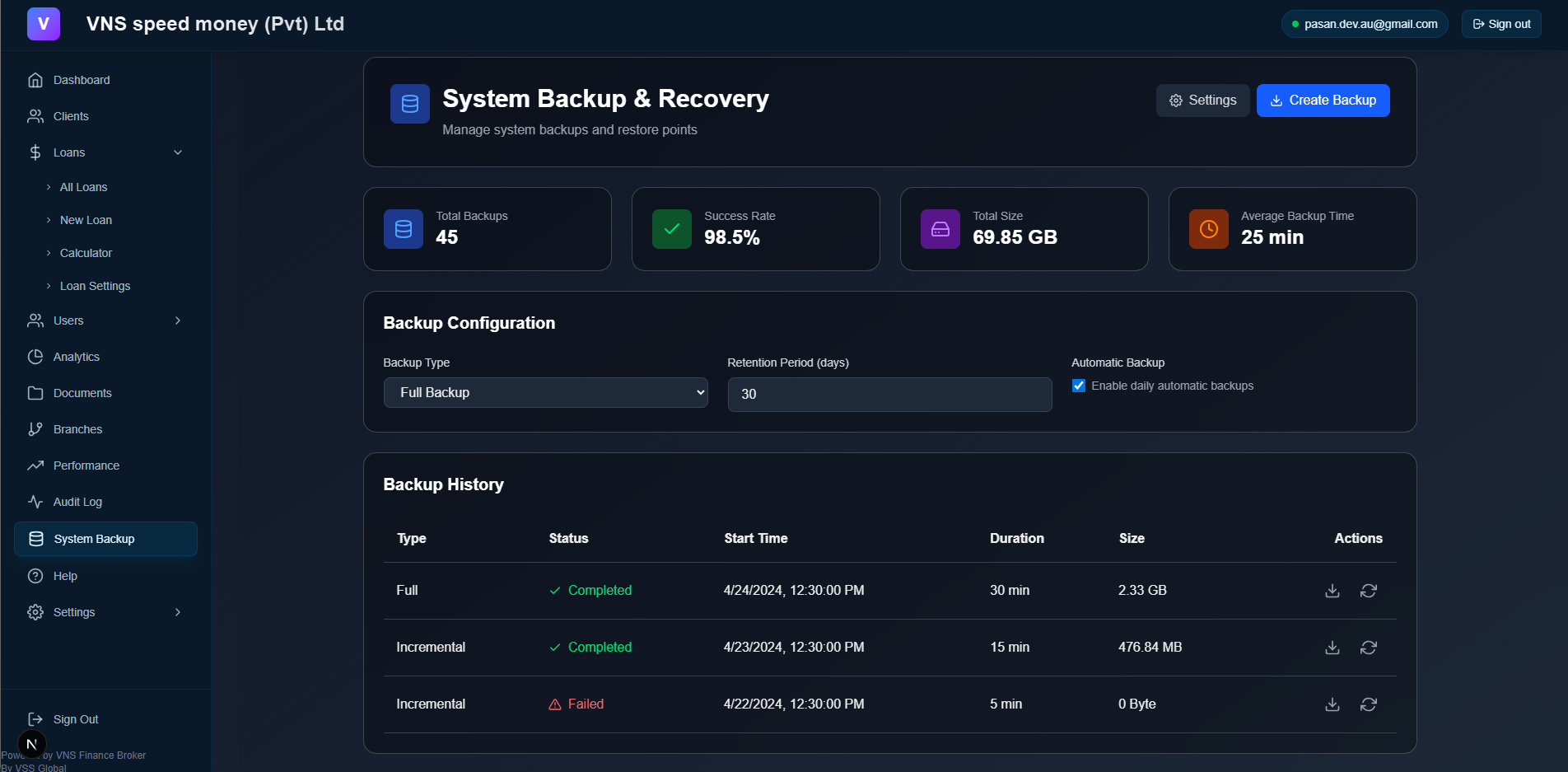The image size is (1568, 772).
Task: Click the Success Rate checkmark icon
Action: coord(672,229)
